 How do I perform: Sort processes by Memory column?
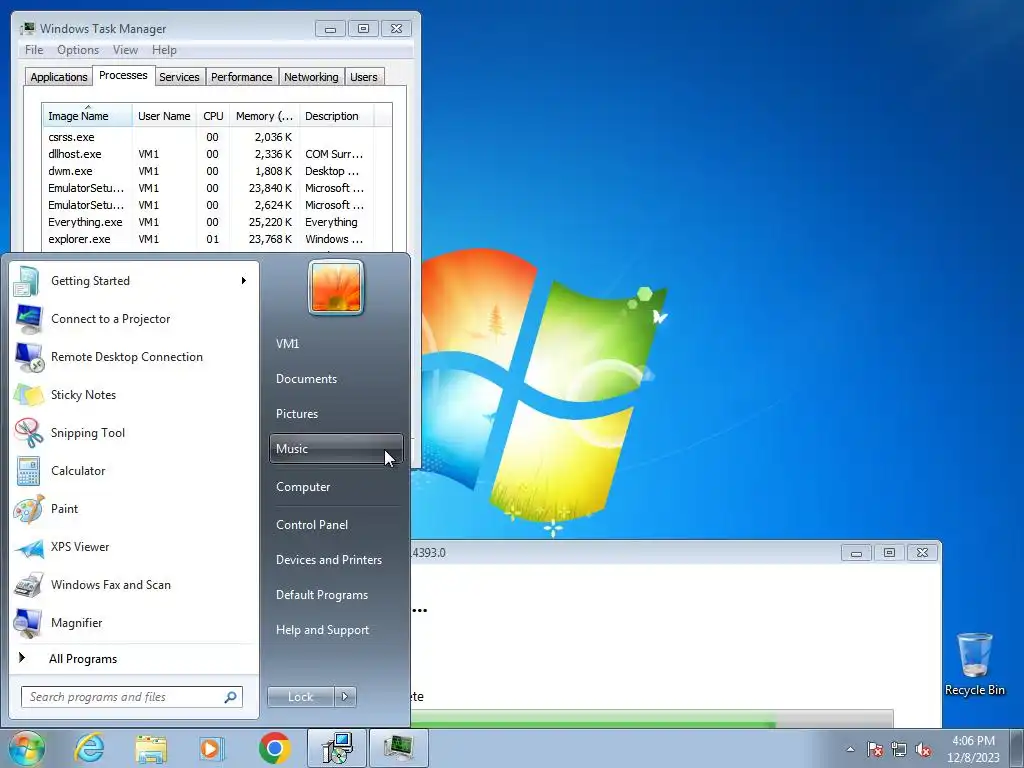pos(264,116)
